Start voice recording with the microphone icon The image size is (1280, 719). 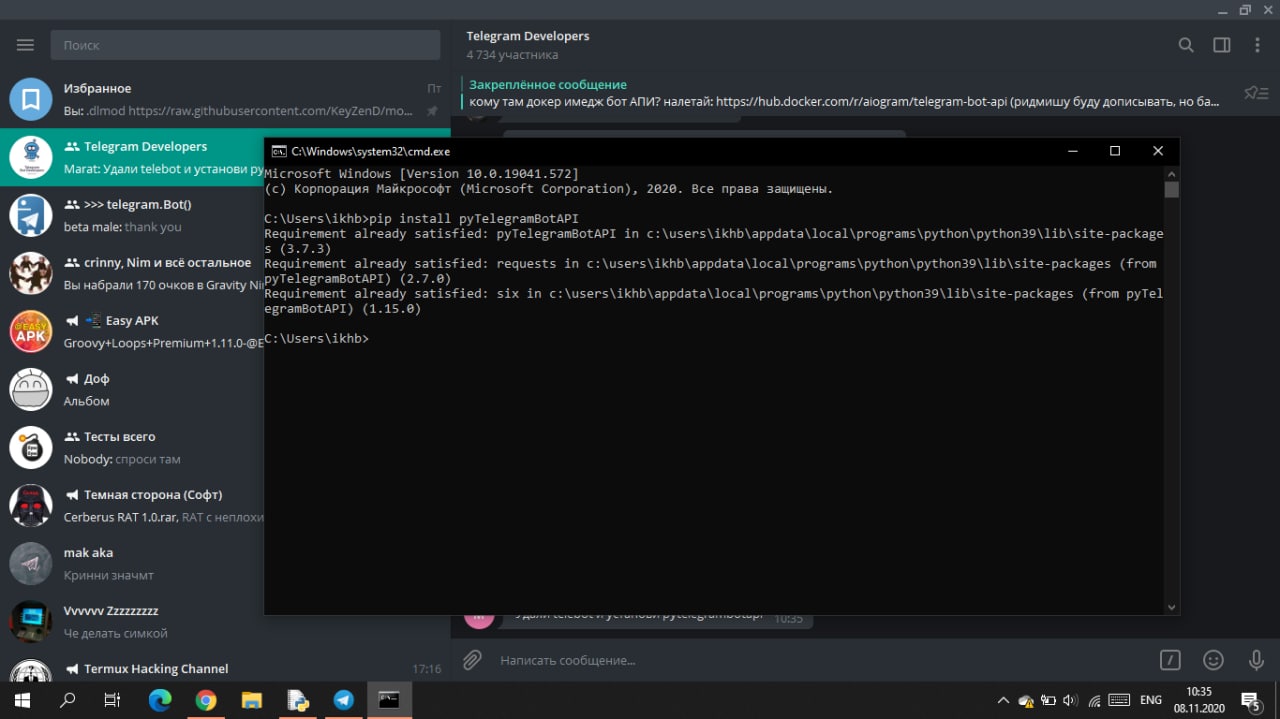pyautogui.click(x=1256, y=660)
